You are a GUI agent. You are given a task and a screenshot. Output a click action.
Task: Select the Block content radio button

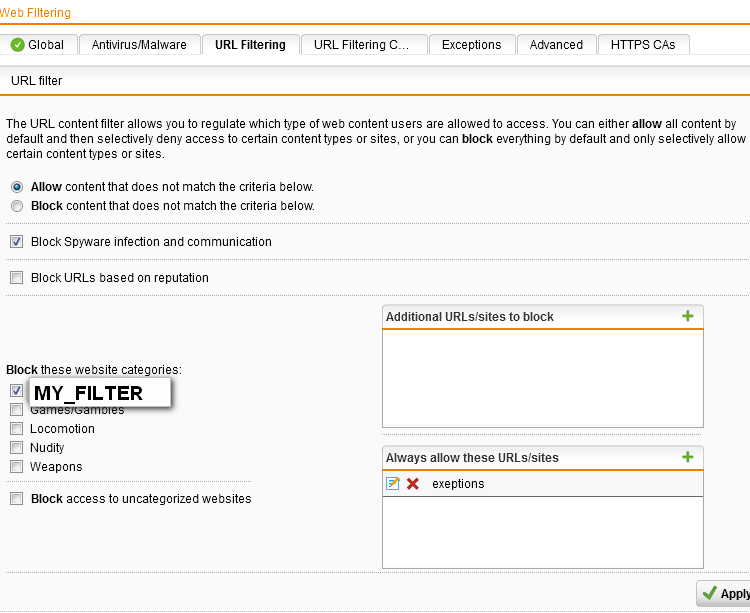click(17, 206)
